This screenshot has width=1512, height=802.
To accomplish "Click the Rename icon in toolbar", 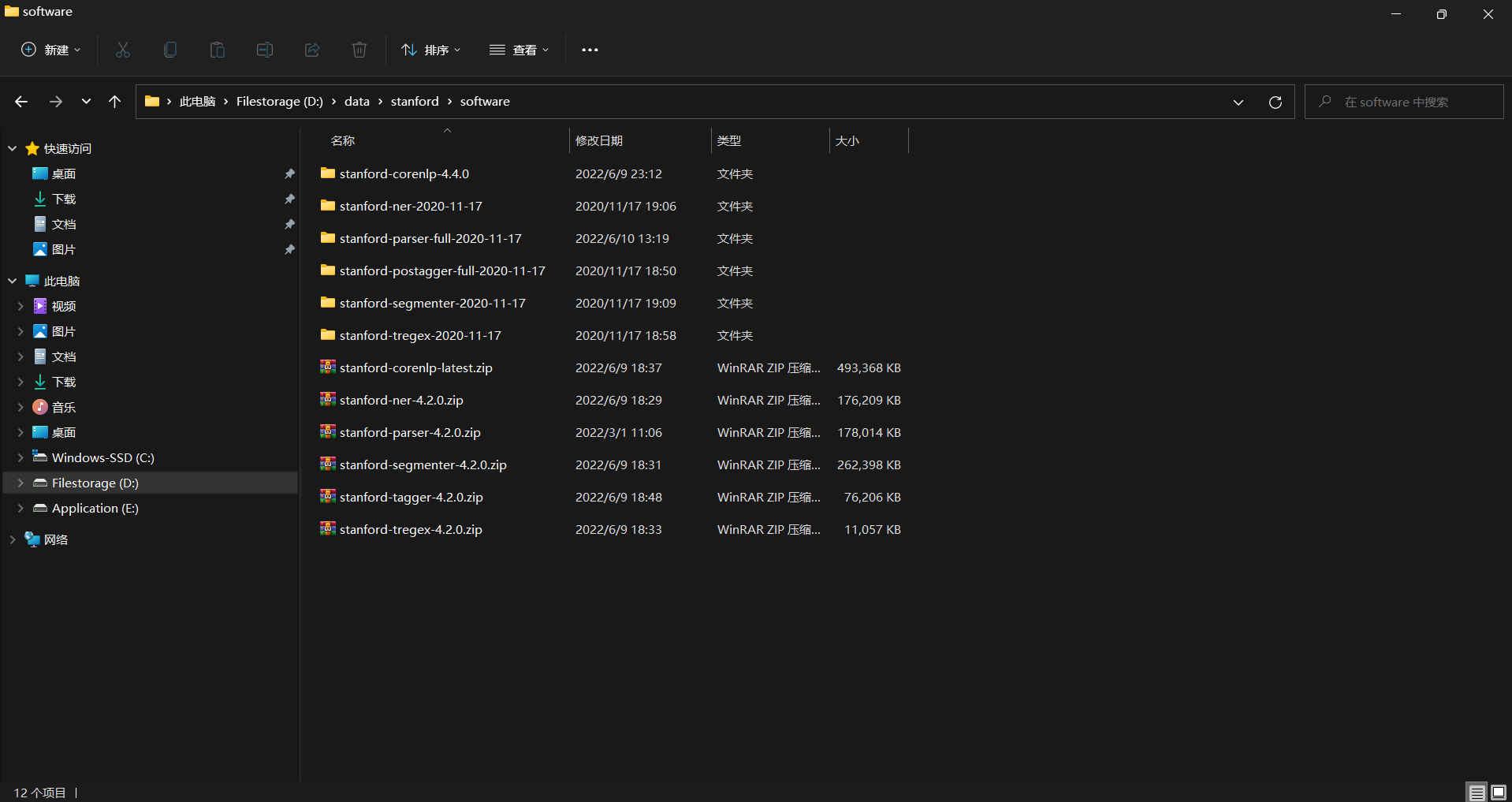I will 265,50.
